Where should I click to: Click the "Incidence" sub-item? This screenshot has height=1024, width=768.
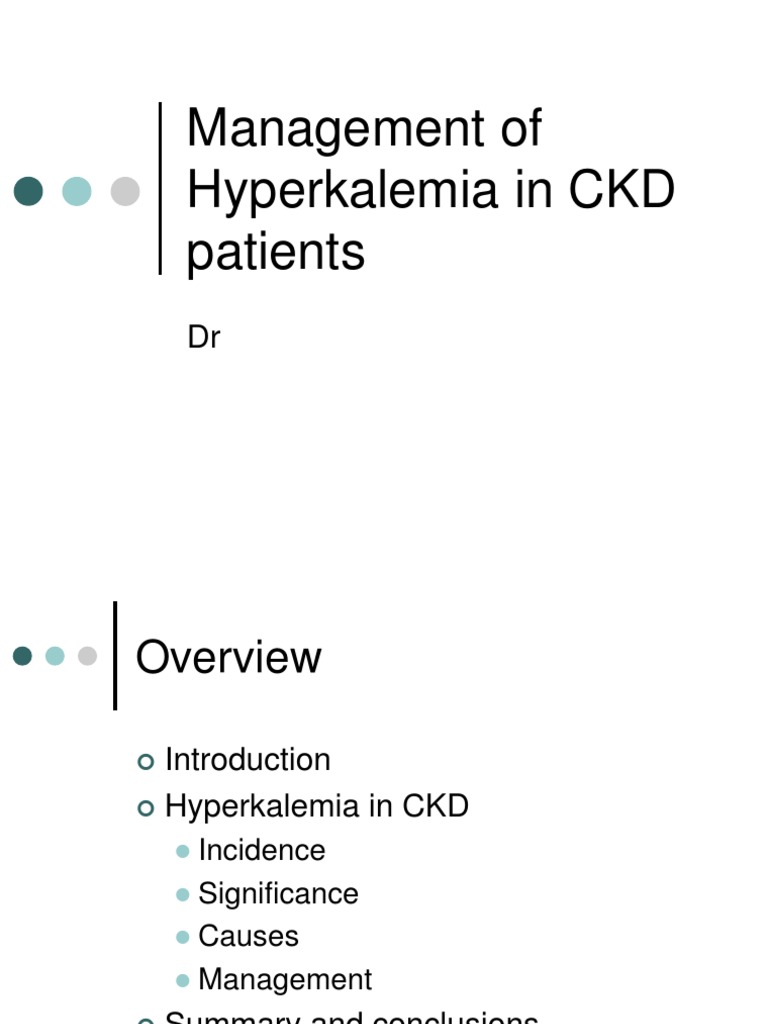coord(261,850)
